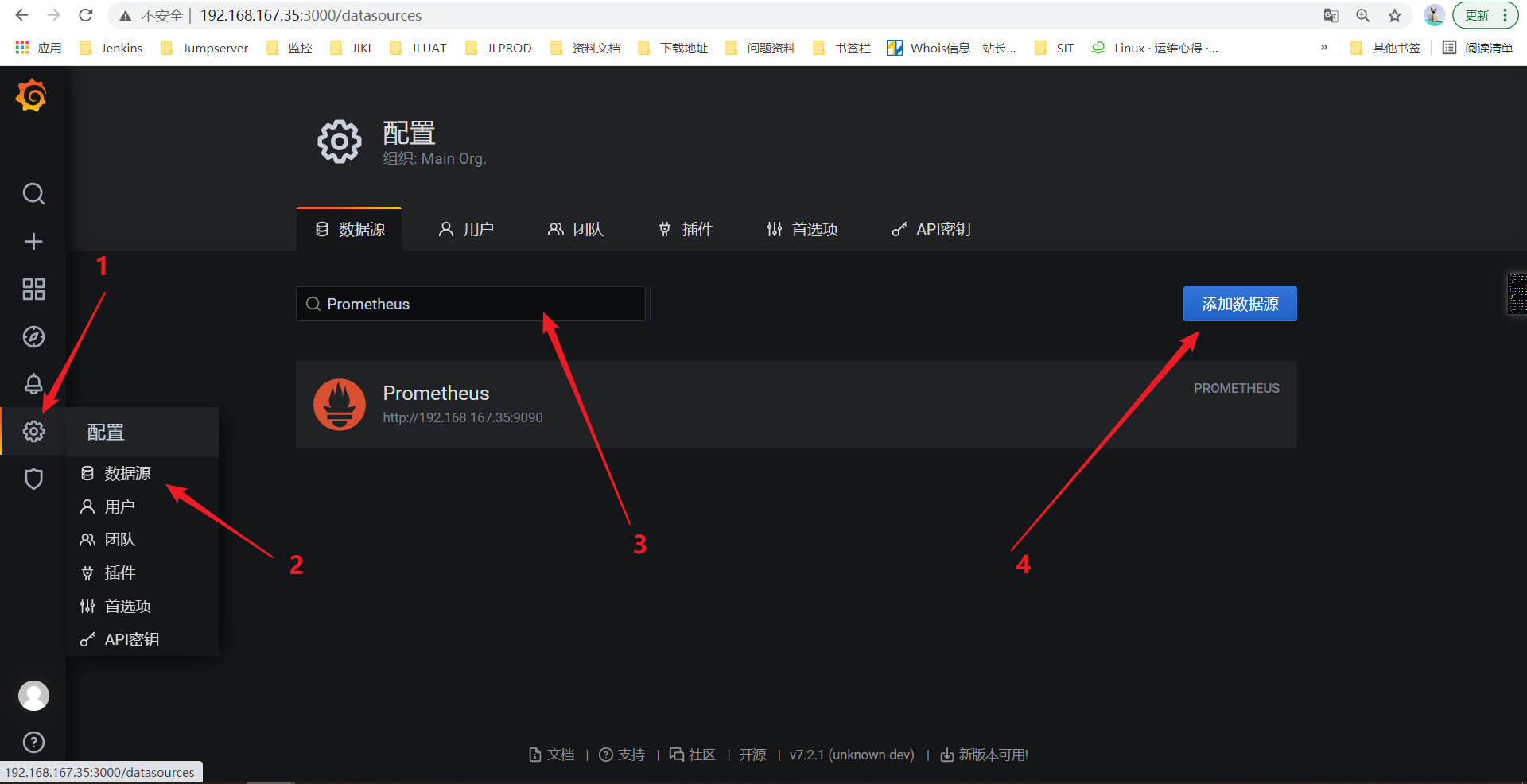Select 插件 in the configuration flyout menu
The height and width of the screenshot is (784, 1527).
click(119, 572)
